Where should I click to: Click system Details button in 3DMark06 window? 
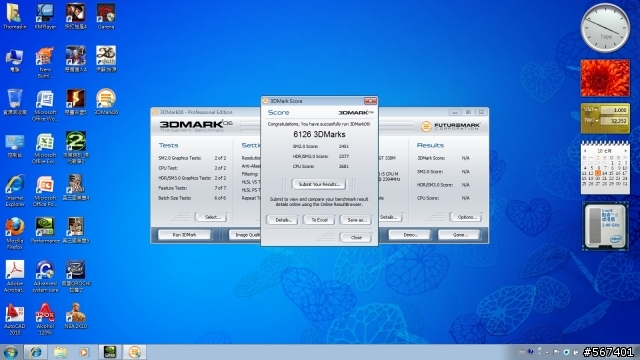point(390,217)
